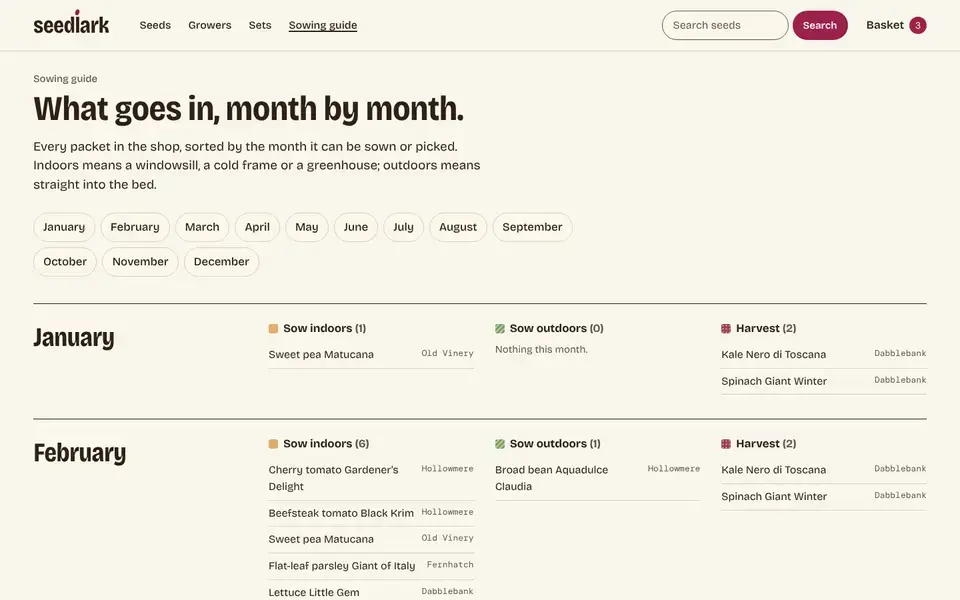Click 'Sow outdoors (1)' heading in February

(555, 444)
